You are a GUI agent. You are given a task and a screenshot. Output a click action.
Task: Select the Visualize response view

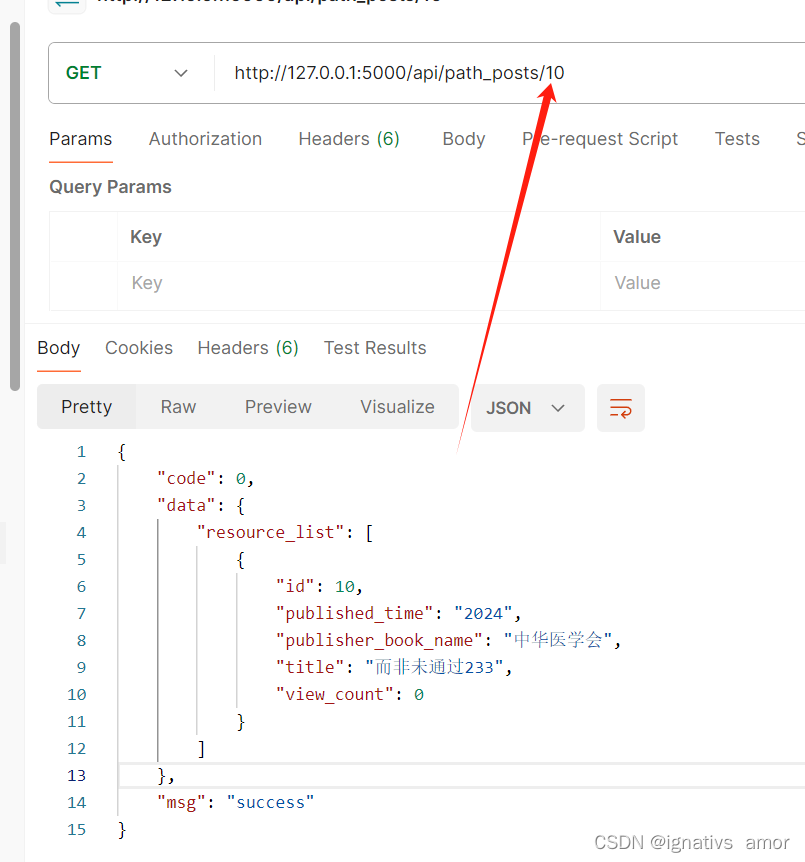point(397,407)
